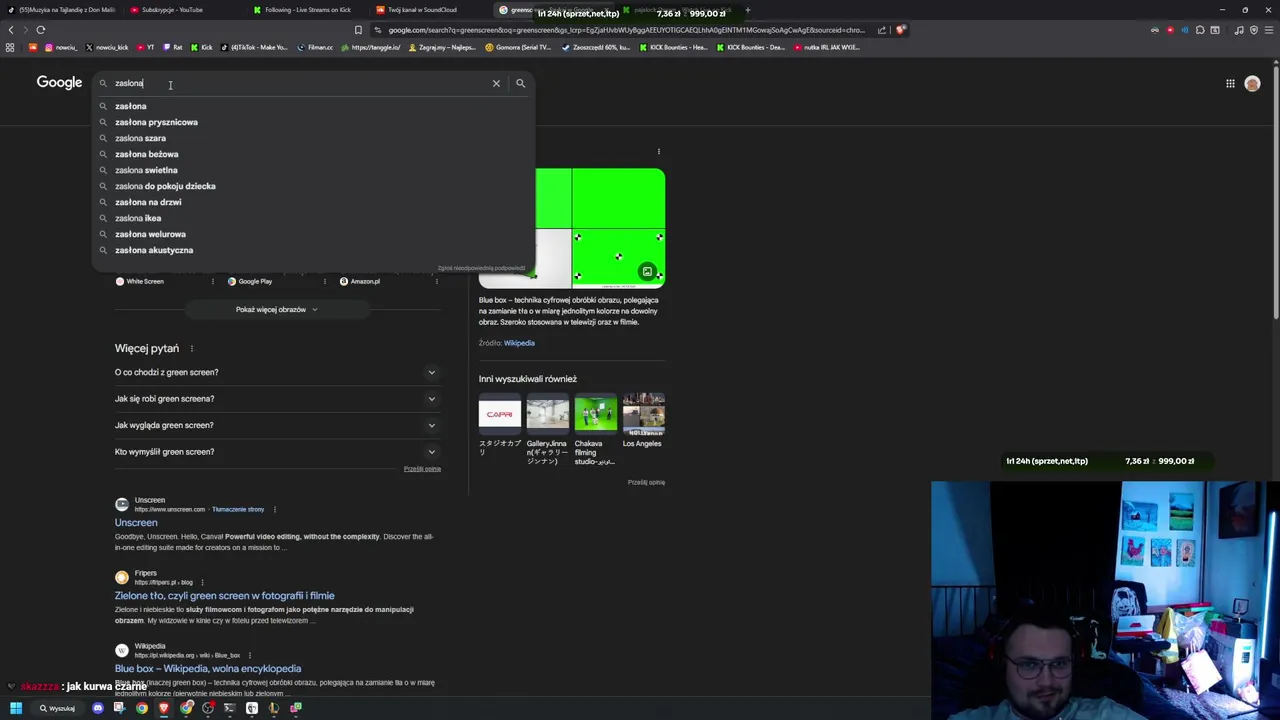Clear the search box with the X icon
The height and width of the screenshot is (720, 1280).
click(x=496, y=83)
